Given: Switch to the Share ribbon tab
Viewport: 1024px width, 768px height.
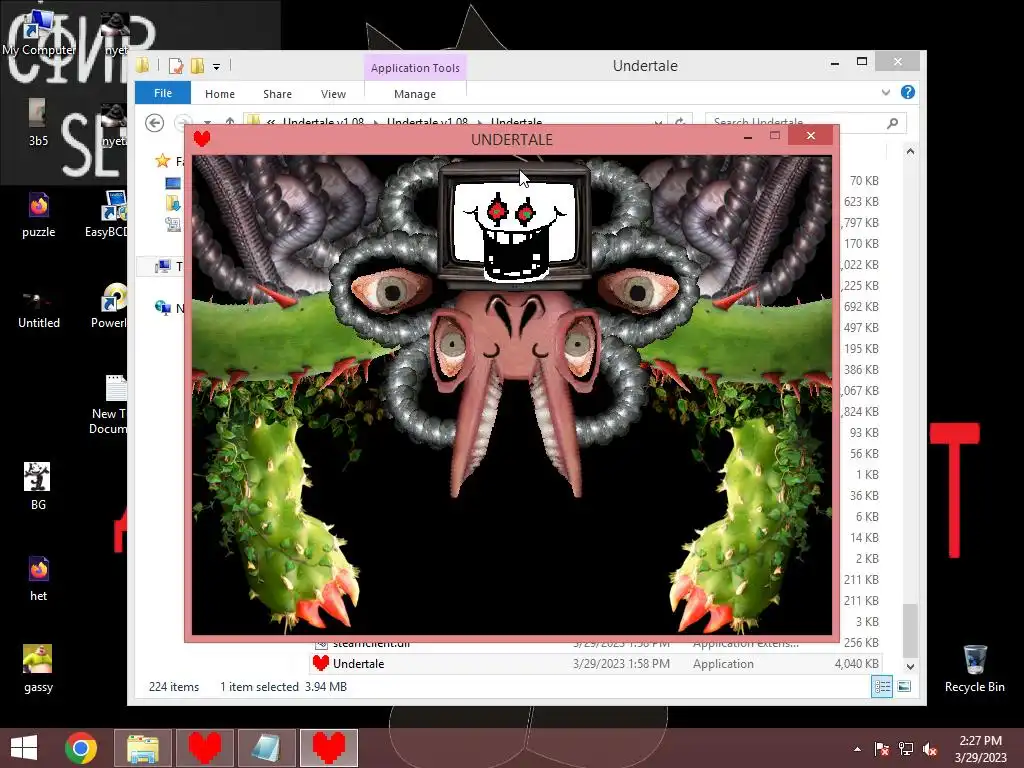Looking at the screenshot, I should [278, 94].
